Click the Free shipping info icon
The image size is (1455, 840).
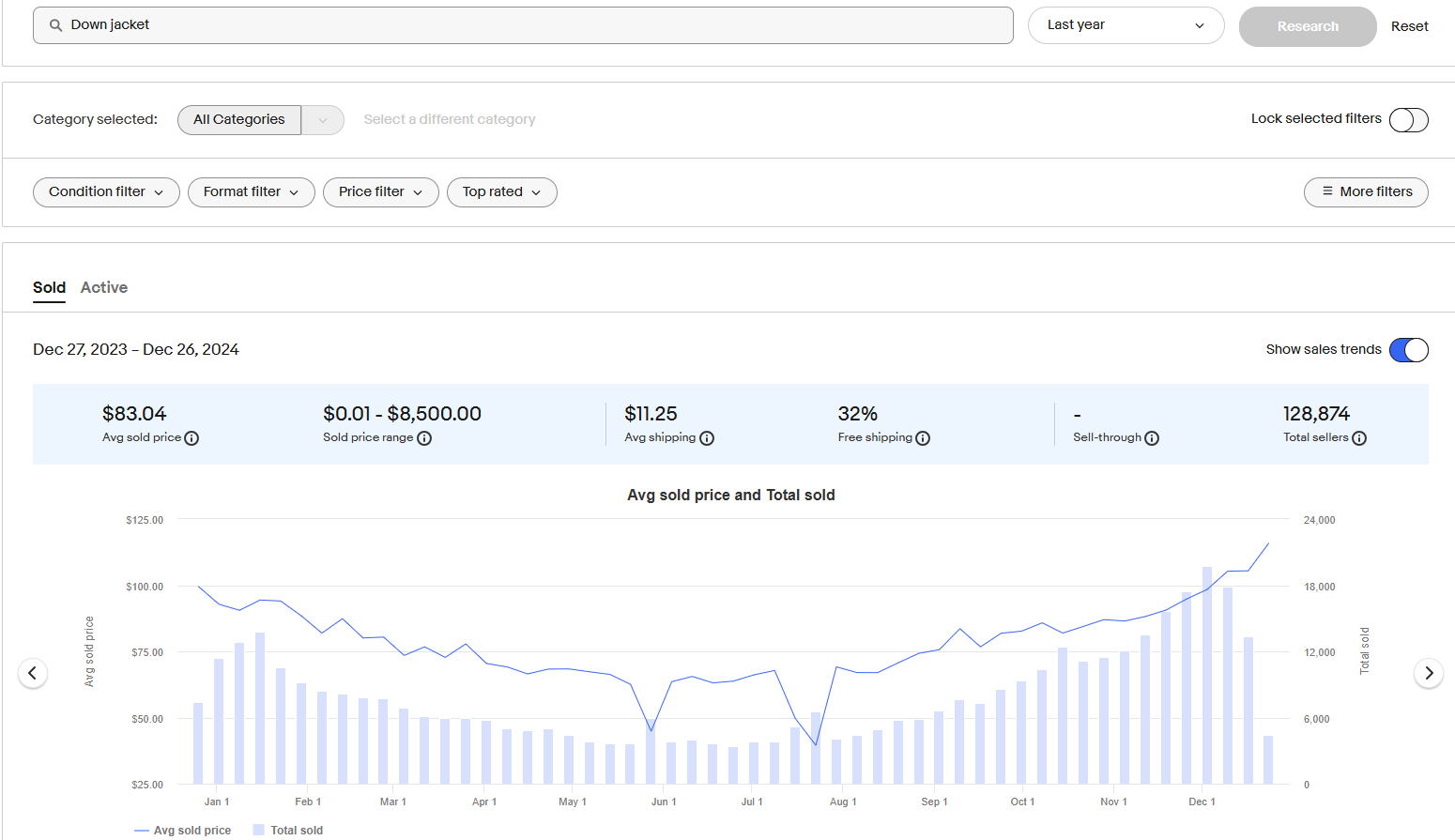point(923,438)
